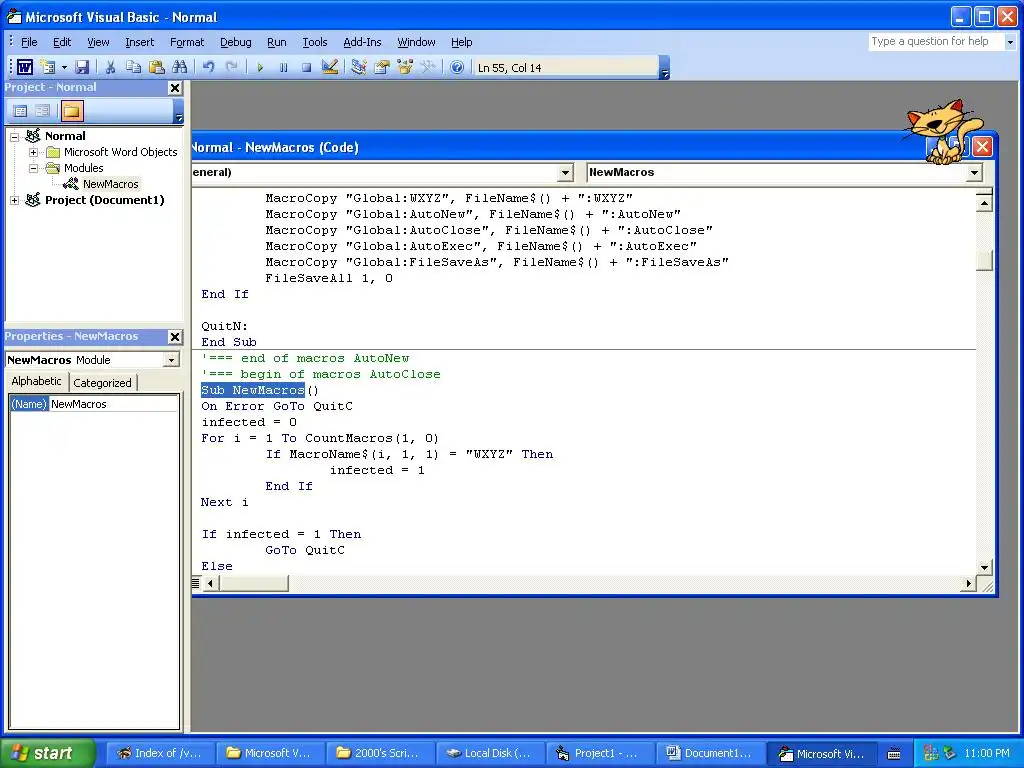Click the Type a question for help box

click(x=935, y=41)
